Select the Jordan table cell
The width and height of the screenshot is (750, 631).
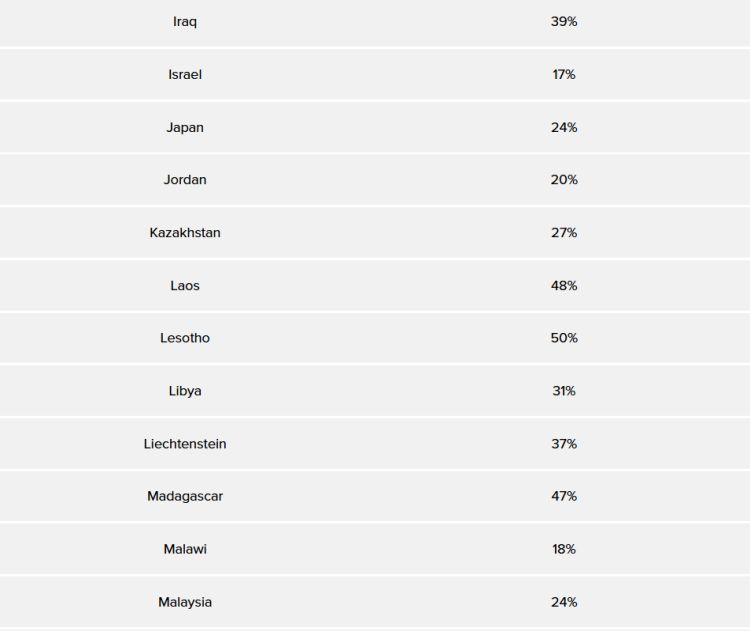[185, 180]
